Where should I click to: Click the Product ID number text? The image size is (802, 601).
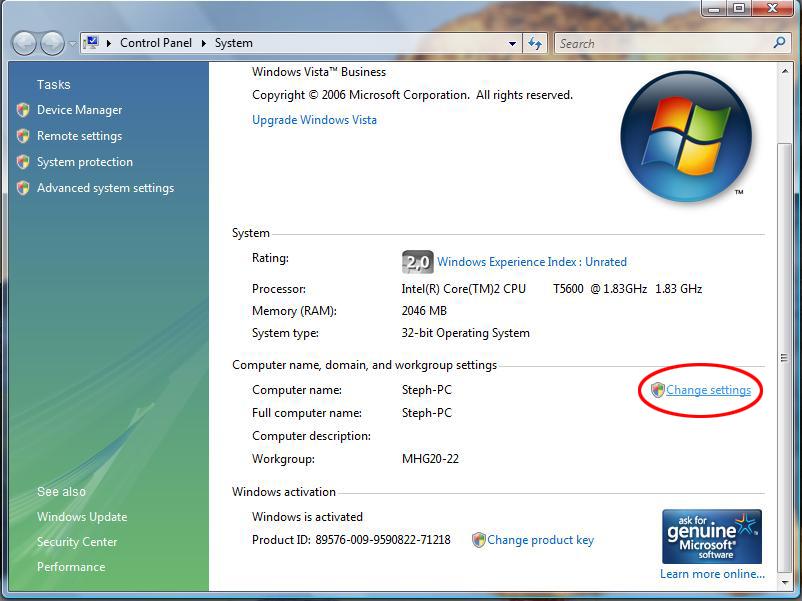tap(383, 540)
